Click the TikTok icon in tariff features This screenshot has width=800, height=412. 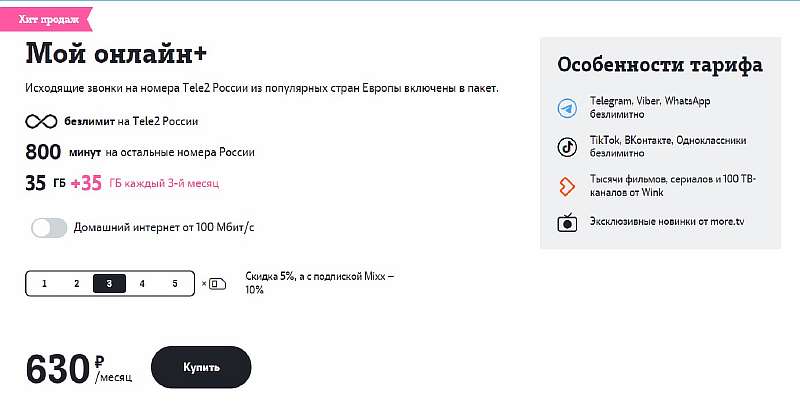[x=567, y=147]
